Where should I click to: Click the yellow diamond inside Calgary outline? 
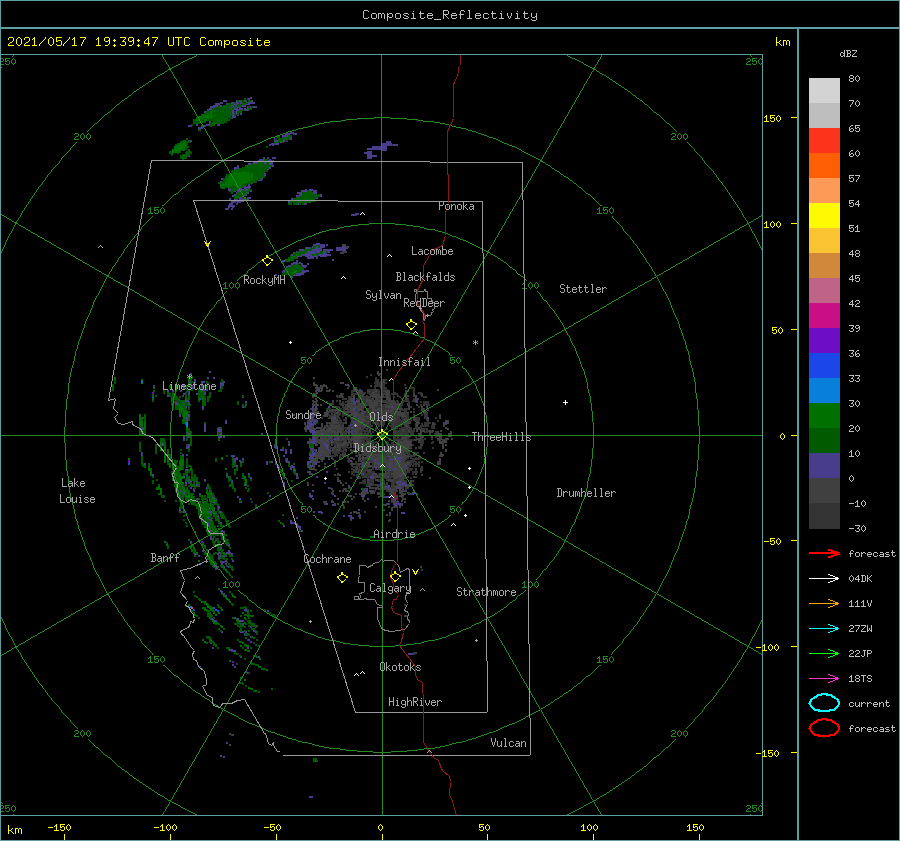pos(395,576)
